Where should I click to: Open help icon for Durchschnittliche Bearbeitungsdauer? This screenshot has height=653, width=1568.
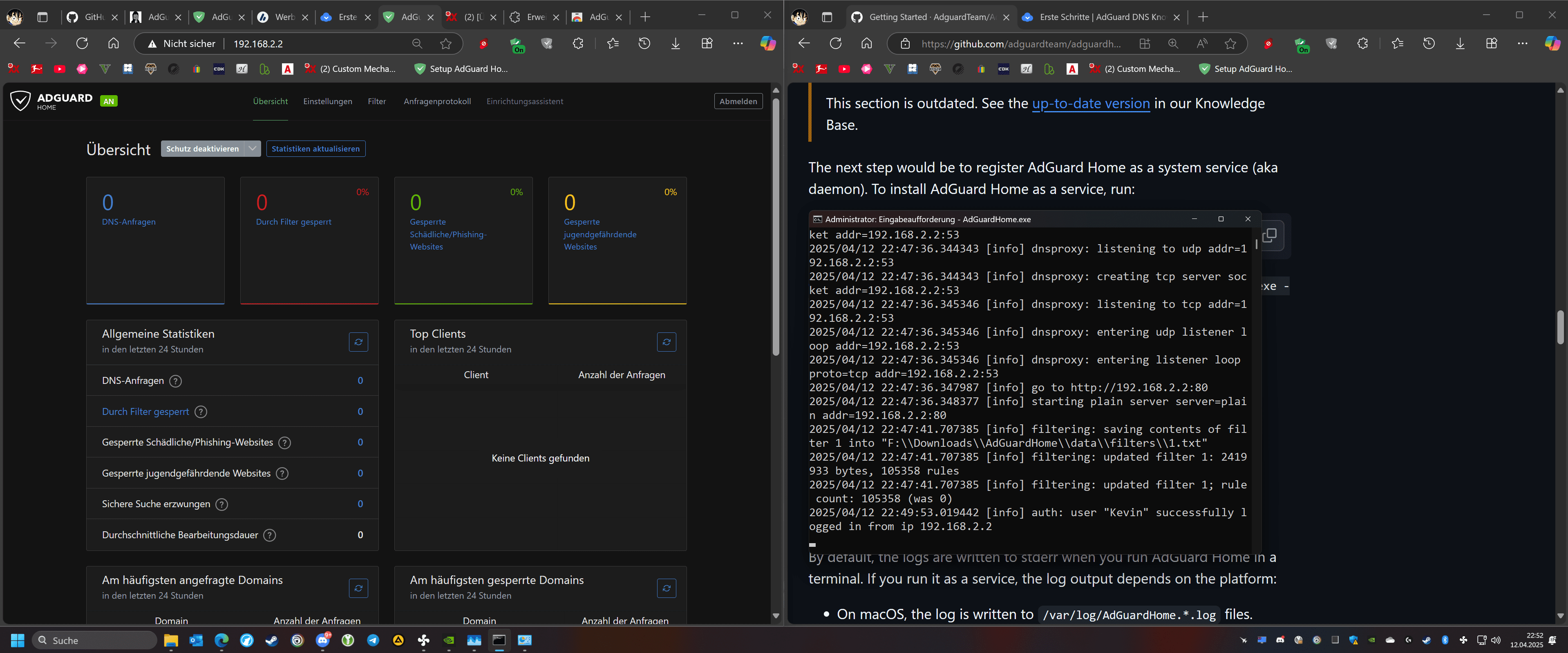pos(270,535)
